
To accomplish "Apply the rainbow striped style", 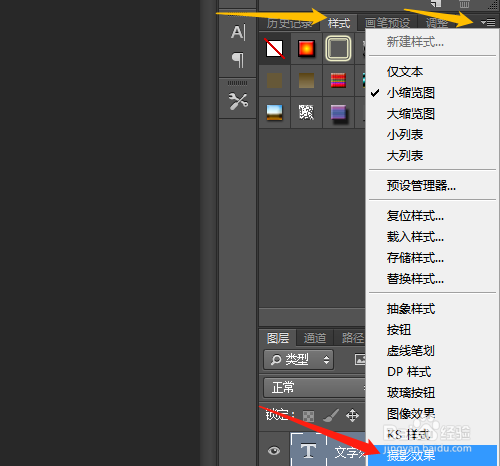I will pos(338,80).
